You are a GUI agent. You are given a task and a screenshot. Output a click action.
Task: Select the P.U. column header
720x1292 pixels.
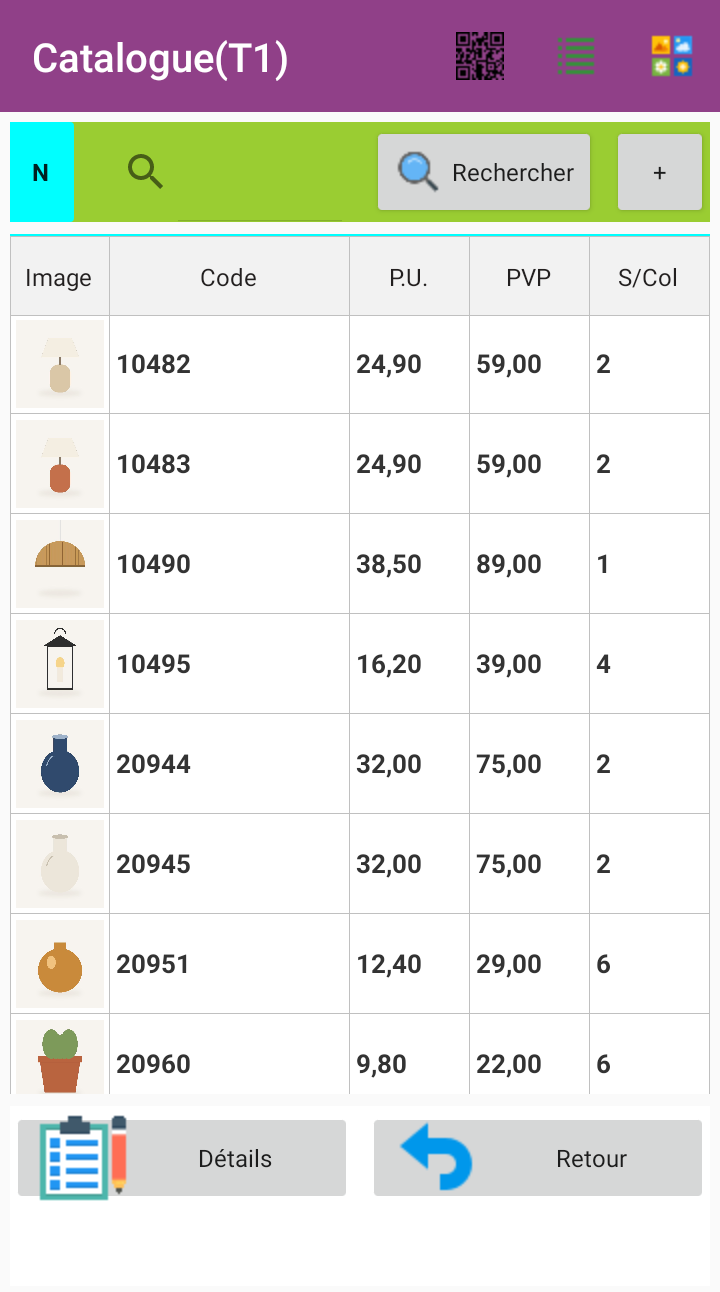pos(409,278)
